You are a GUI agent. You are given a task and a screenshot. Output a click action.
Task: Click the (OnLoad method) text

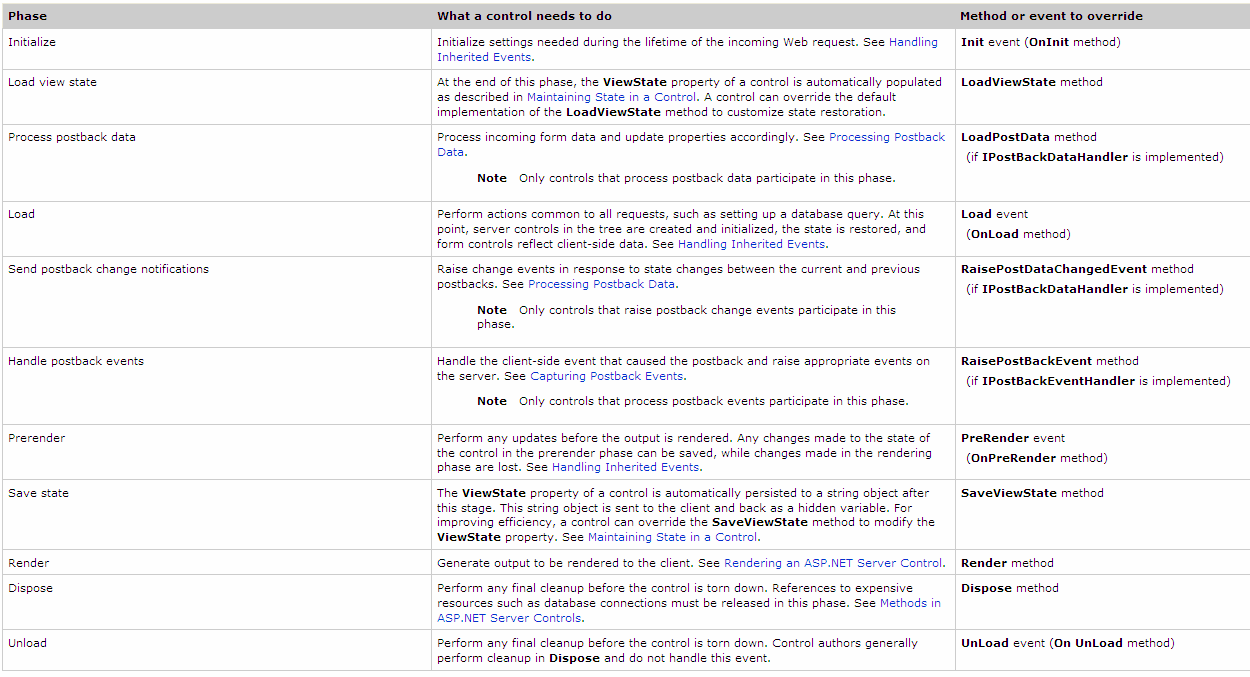1018,234
